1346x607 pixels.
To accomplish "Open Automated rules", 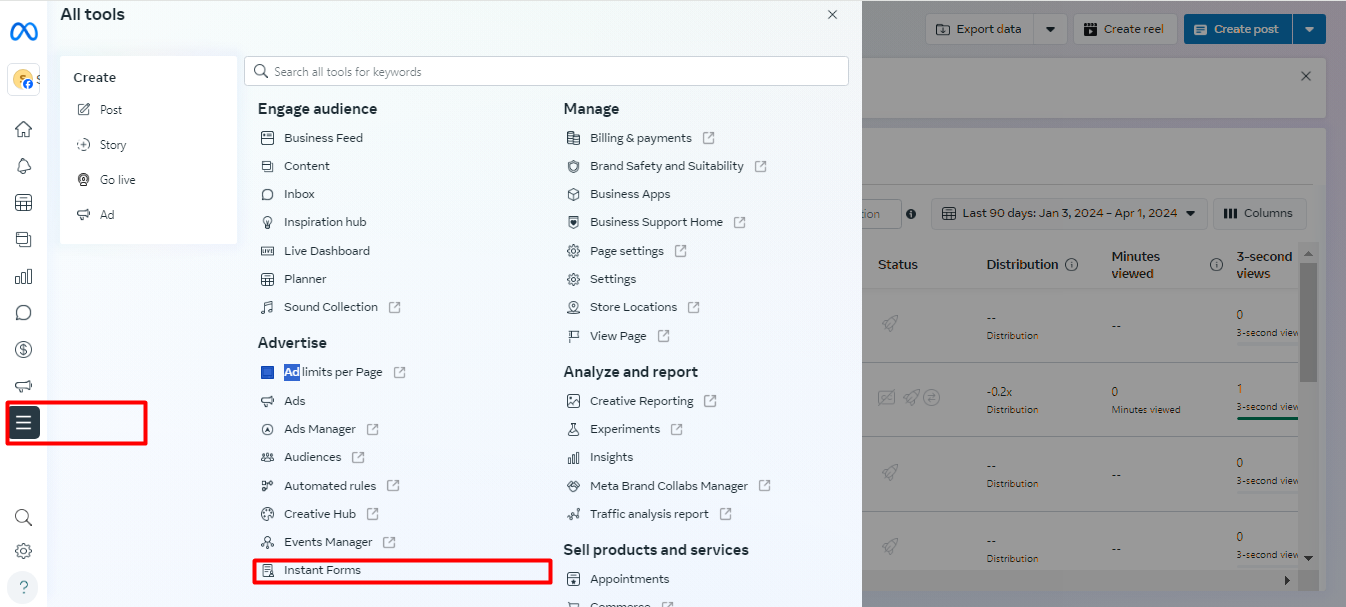I will 330,486.
